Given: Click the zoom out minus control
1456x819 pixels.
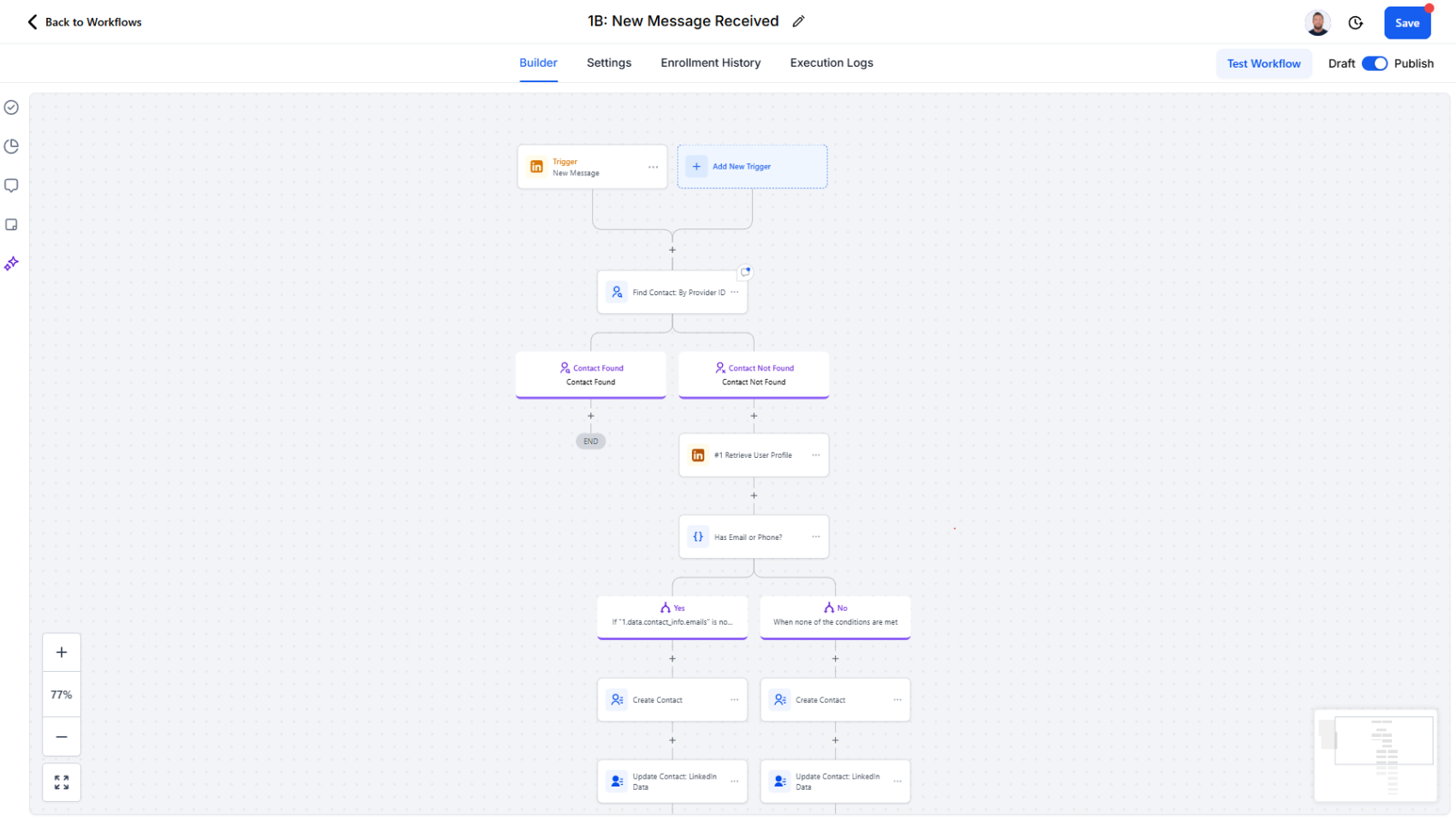Looking at the screenshot, I should click(x=61, y=736).
